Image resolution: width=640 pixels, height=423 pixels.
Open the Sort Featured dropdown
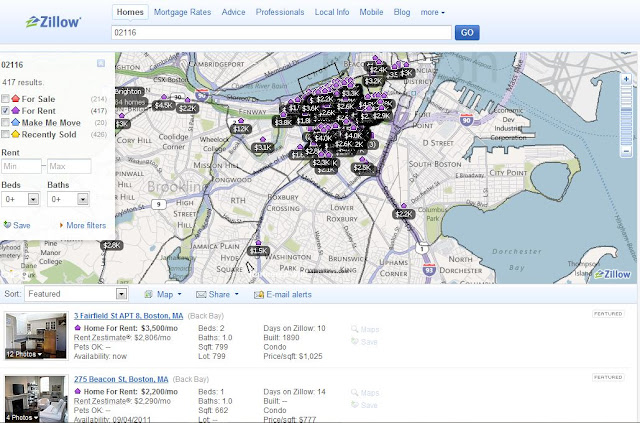pos(76,294)
